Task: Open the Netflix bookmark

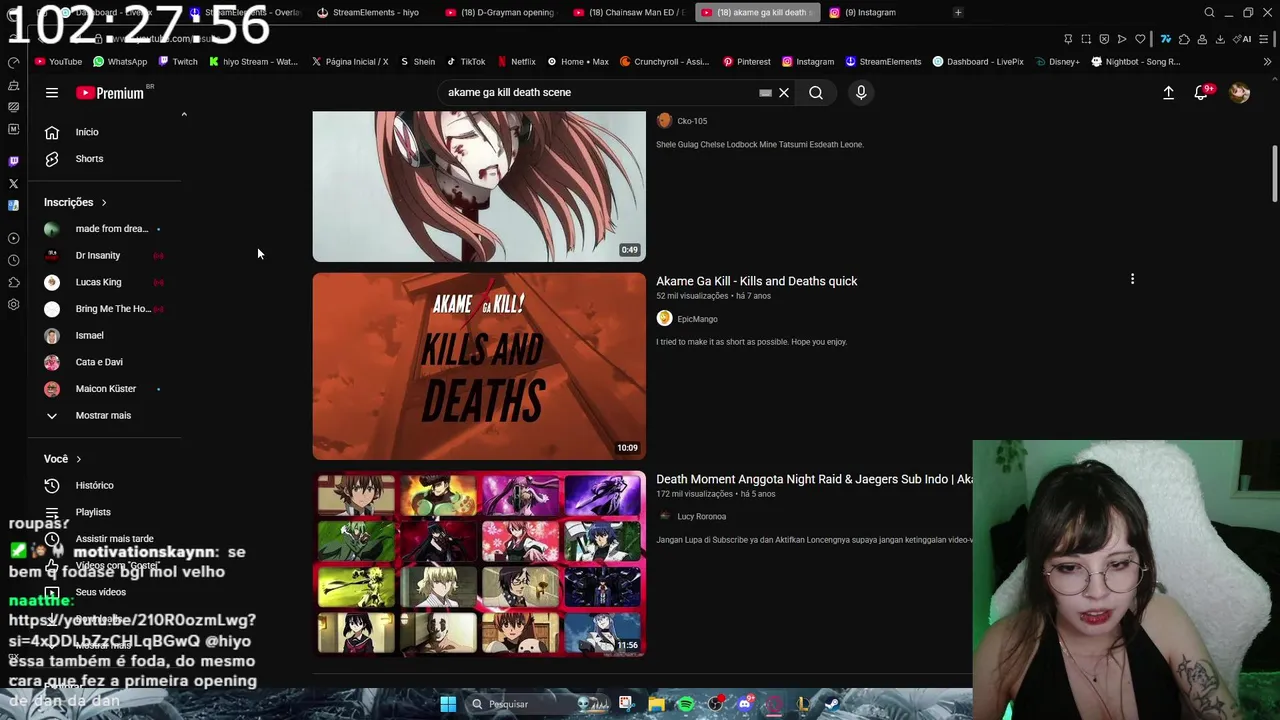Action: 516,62
